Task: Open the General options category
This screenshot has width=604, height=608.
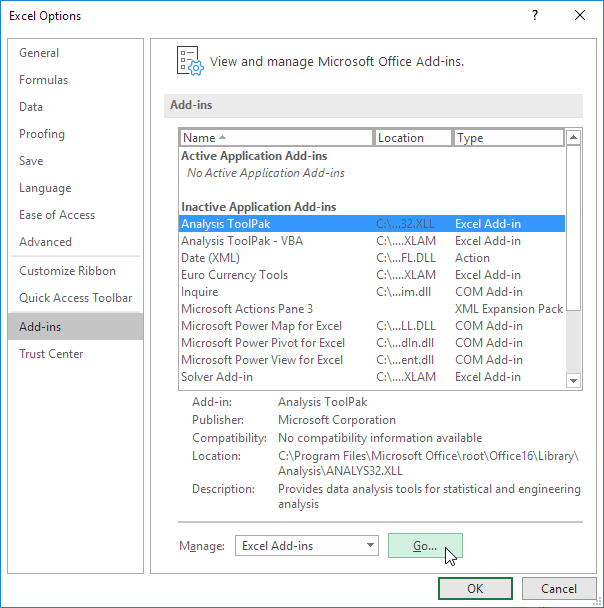Action: 39,53
